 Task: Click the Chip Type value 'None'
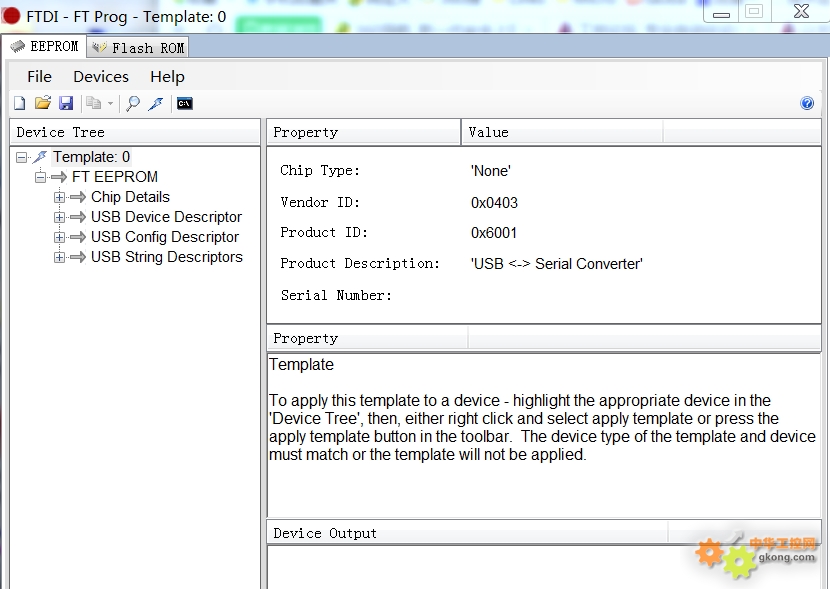click(491, 171)
